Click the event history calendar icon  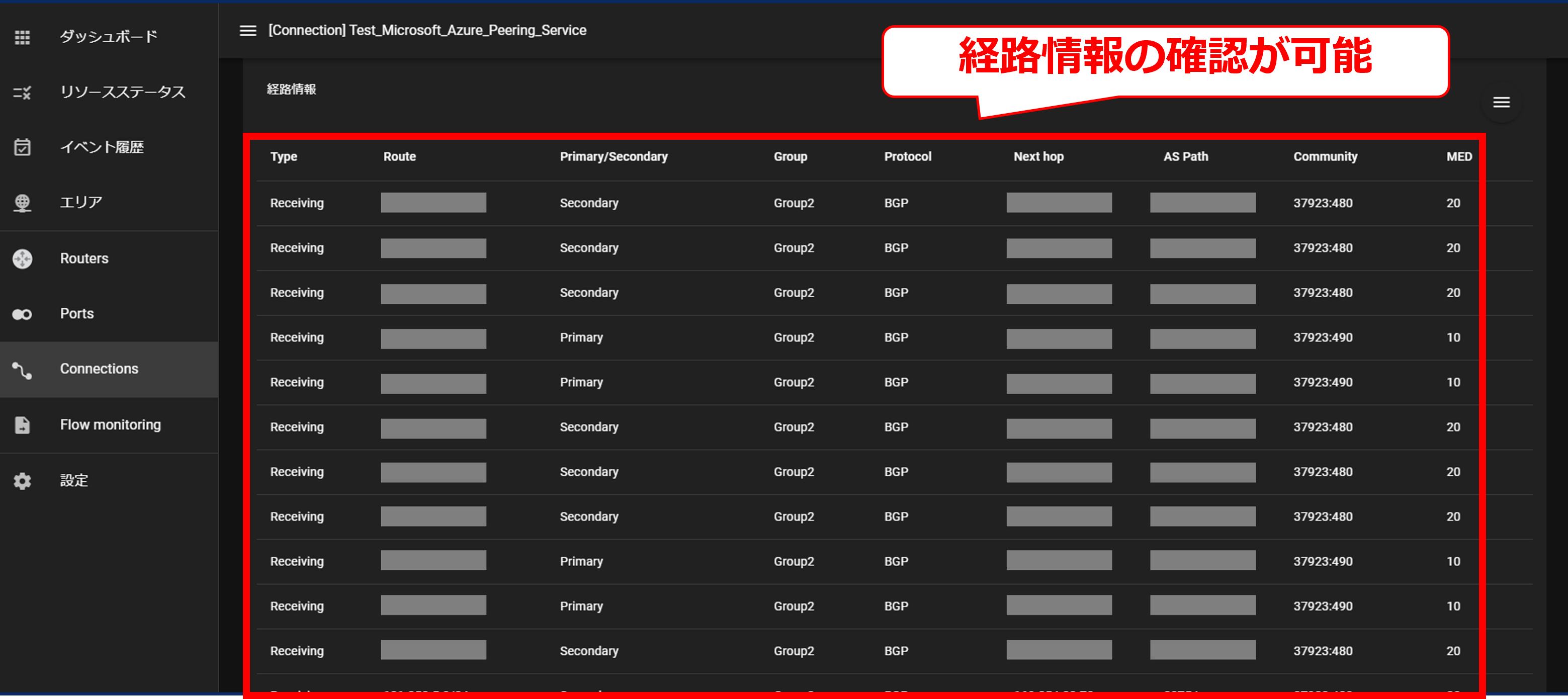pos(23,147)
